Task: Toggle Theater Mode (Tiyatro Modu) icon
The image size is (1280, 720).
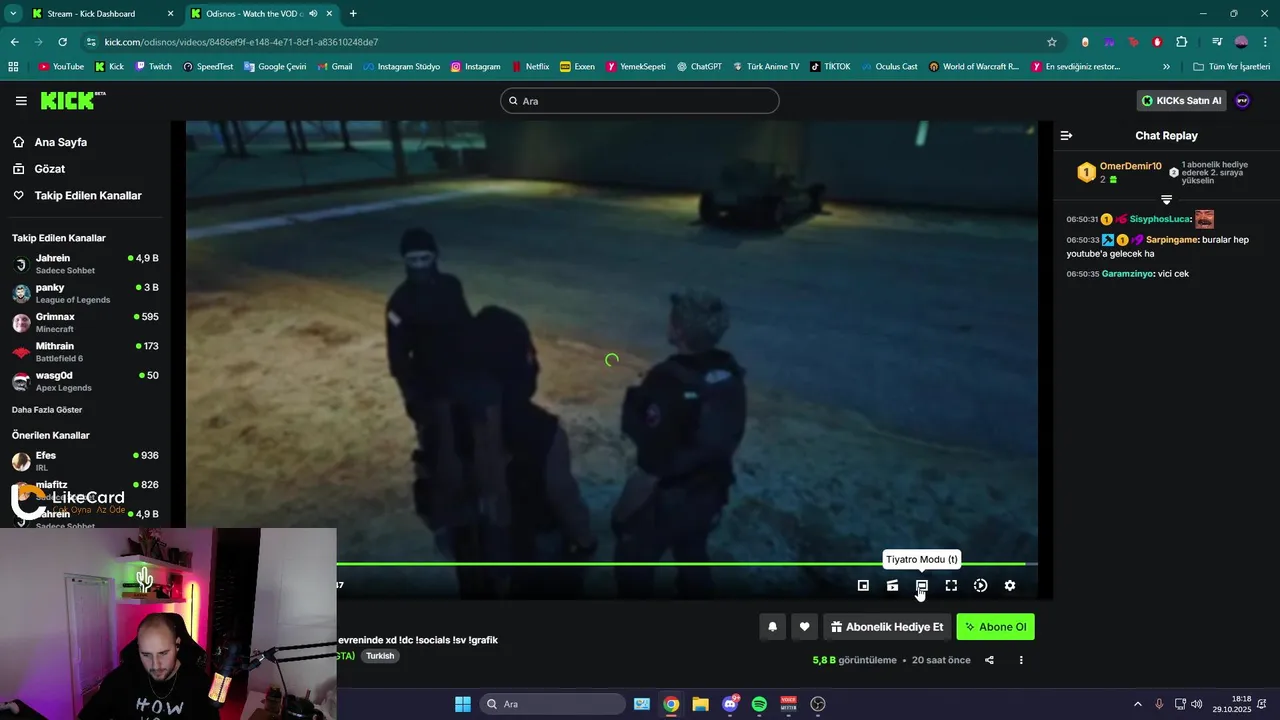Action: [x=922, y=586]
